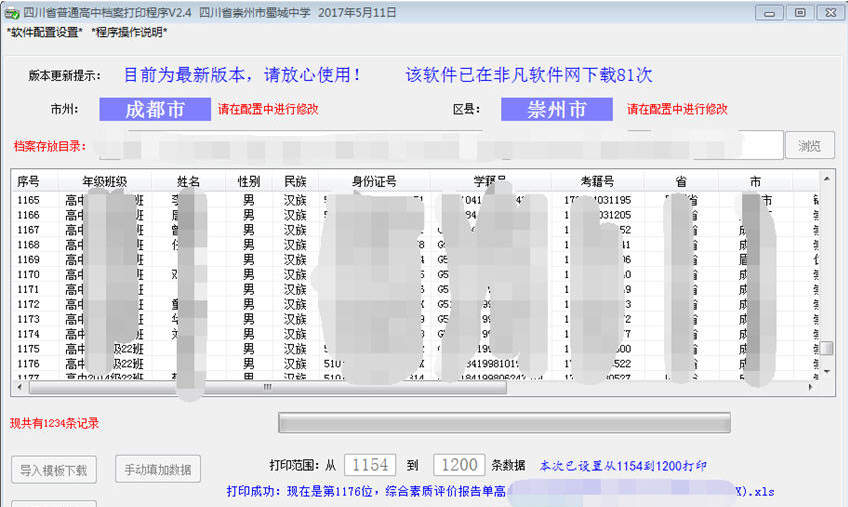Click the table's horizontal scrollbar thumb
This screenshot has height=507, width=848.
coord(268,387)
